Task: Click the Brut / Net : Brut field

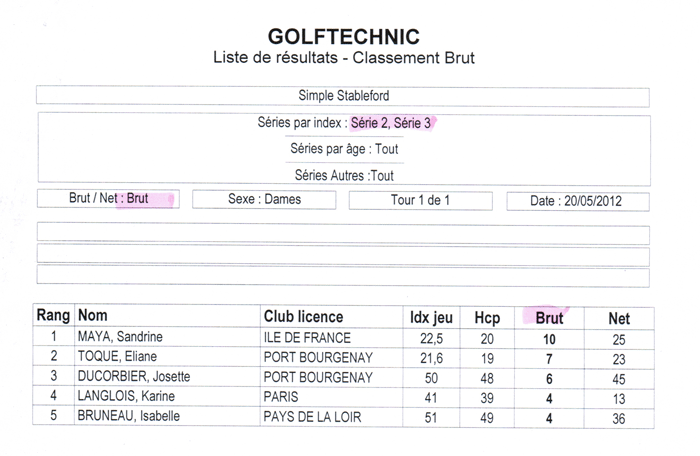Action: coord(108,198)
